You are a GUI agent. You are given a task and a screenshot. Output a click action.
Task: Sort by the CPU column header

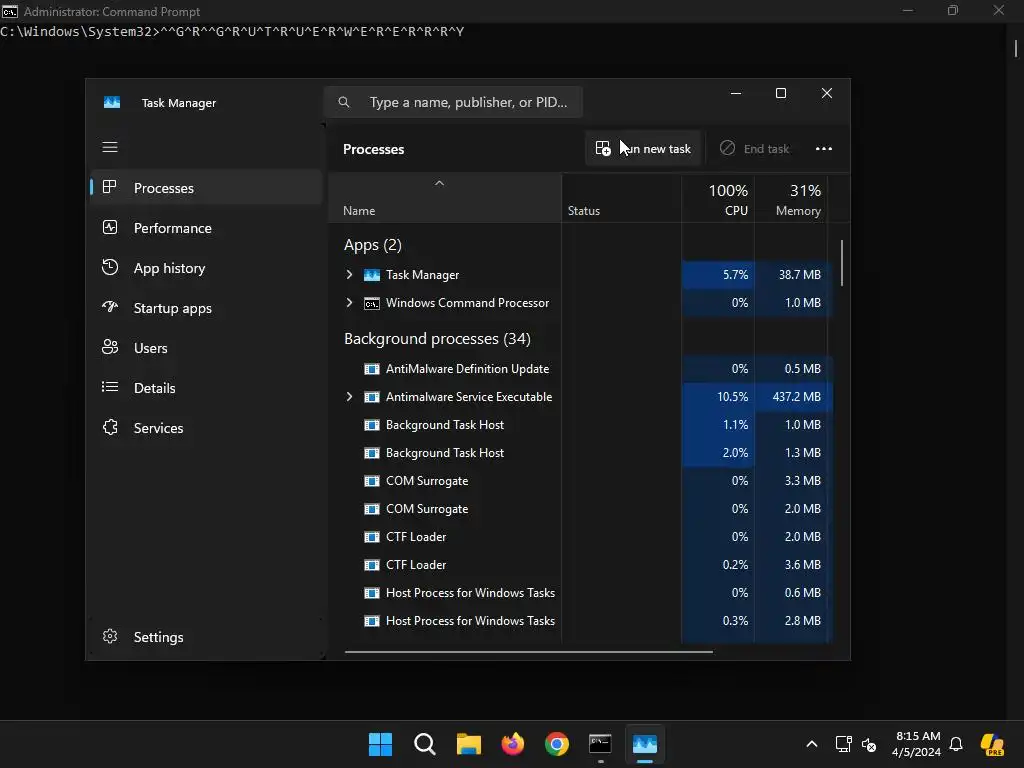coord(718,199)
